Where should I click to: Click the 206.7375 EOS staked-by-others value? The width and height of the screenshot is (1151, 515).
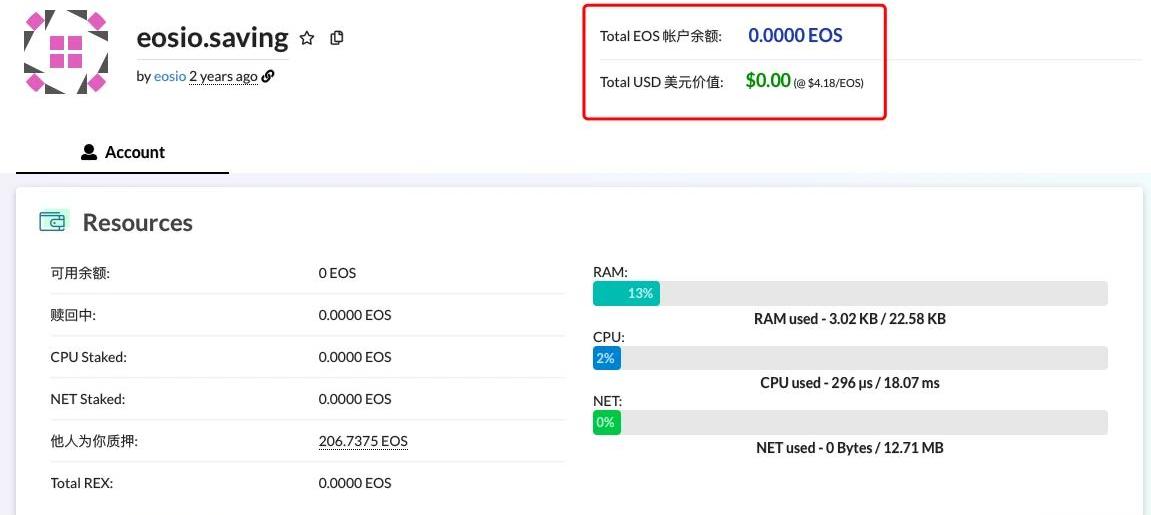(363, 441)
